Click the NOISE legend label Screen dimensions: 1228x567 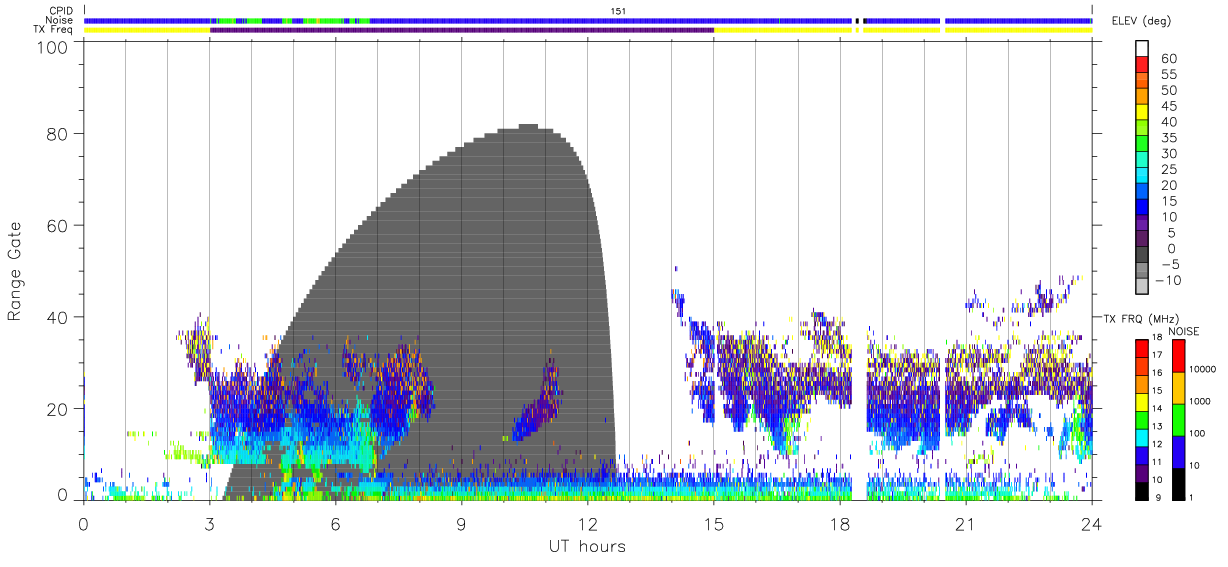[1184, 332]
